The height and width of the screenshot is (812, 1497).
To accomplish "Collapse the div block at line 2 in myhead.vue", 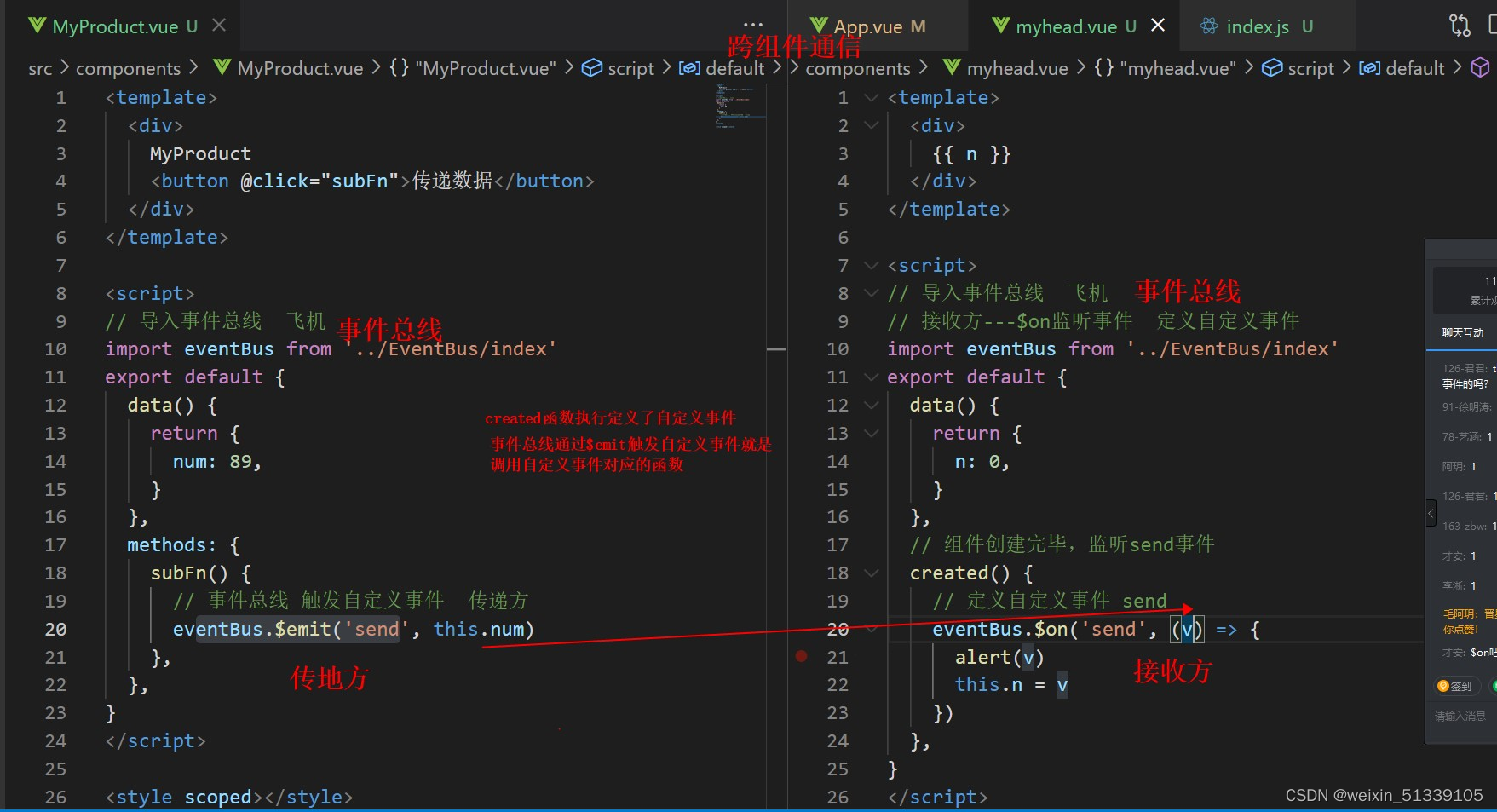I will [x=871, y=126].
